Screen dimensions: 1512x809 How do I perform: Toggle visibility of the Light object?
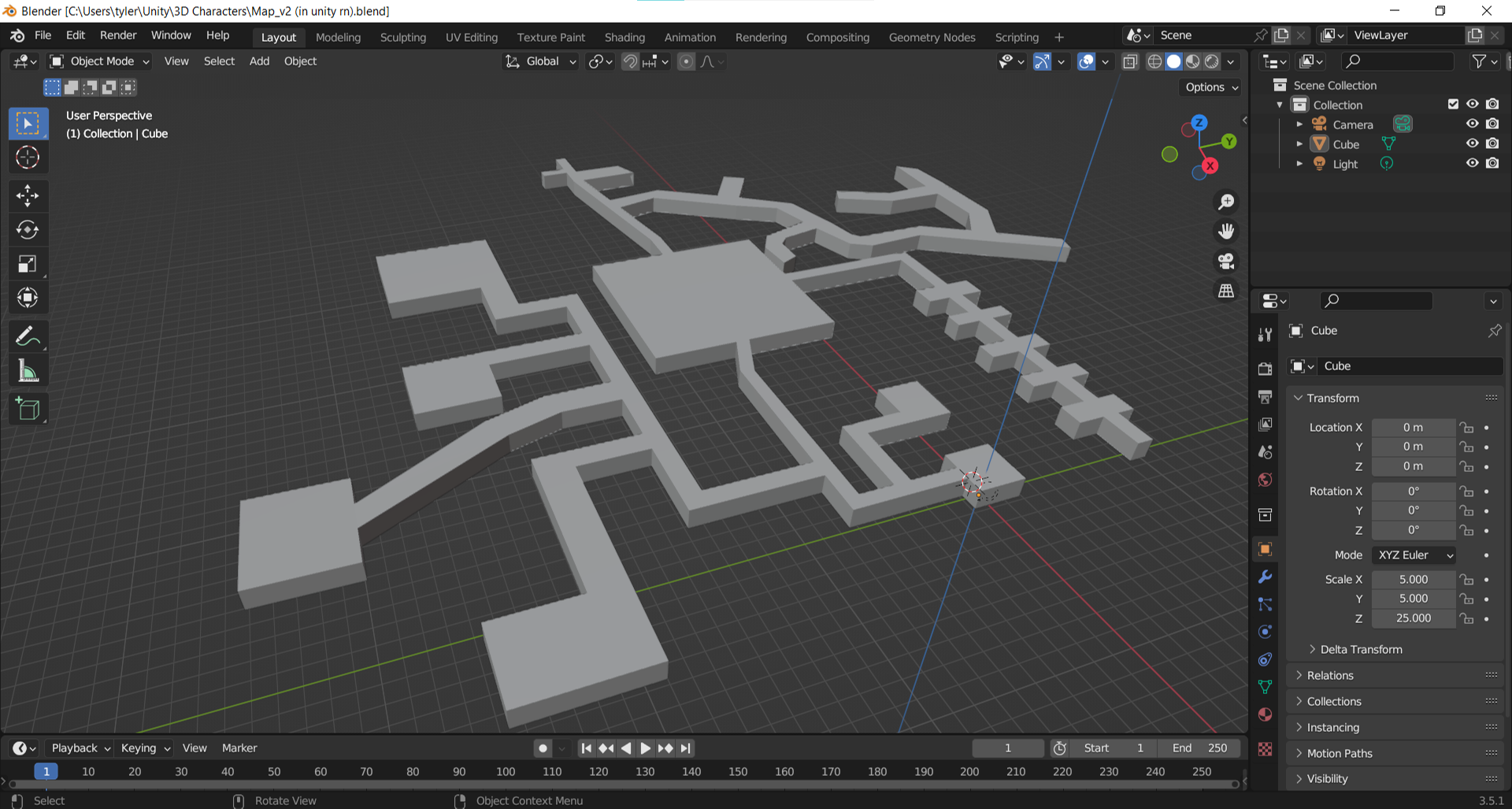coord(1472,164)
